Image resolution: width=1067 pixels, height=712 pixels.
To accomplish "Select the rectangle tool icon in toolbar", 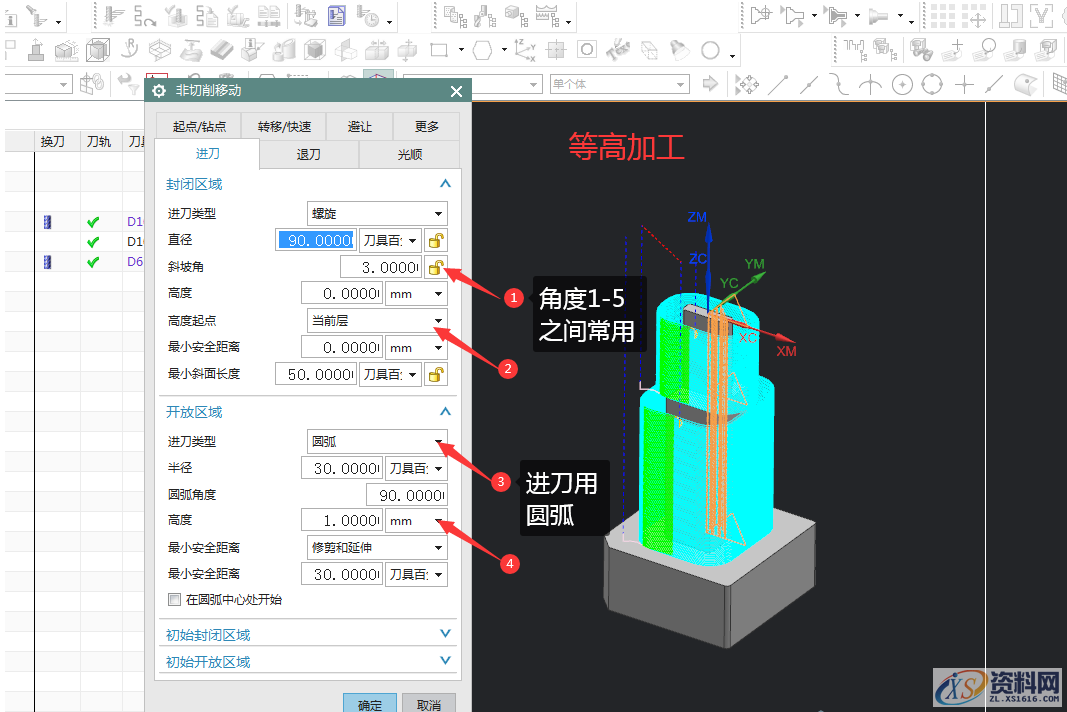I will click(437, 49).
